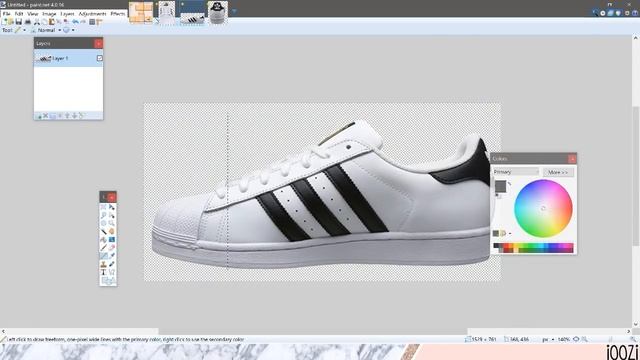Click the Undo arrow icon

coord(75,22)
